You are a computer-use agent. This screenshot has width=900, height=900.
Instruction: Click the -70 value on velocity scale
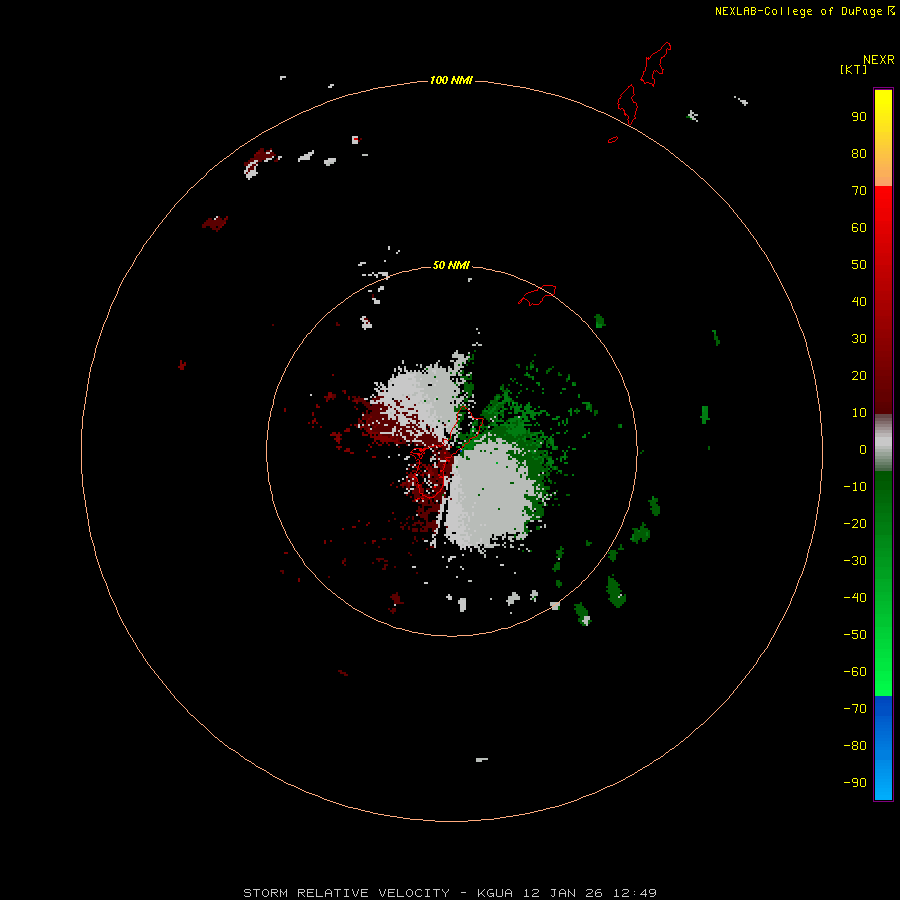click(x=855, y=709)
